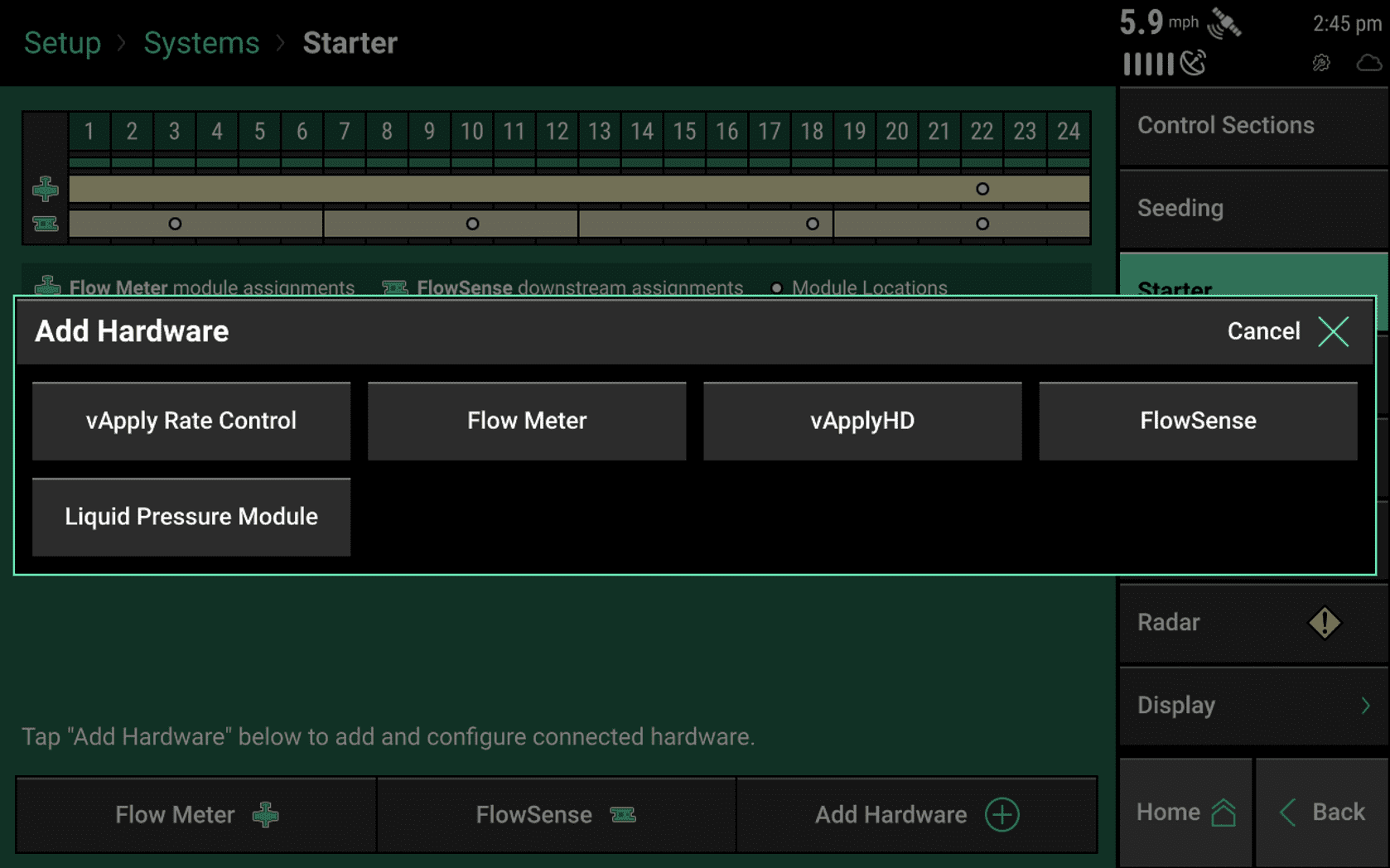Select vApplyHD hardware option
The height and width of the screenshot is (868, 1390).
click(x=862, y=421)
